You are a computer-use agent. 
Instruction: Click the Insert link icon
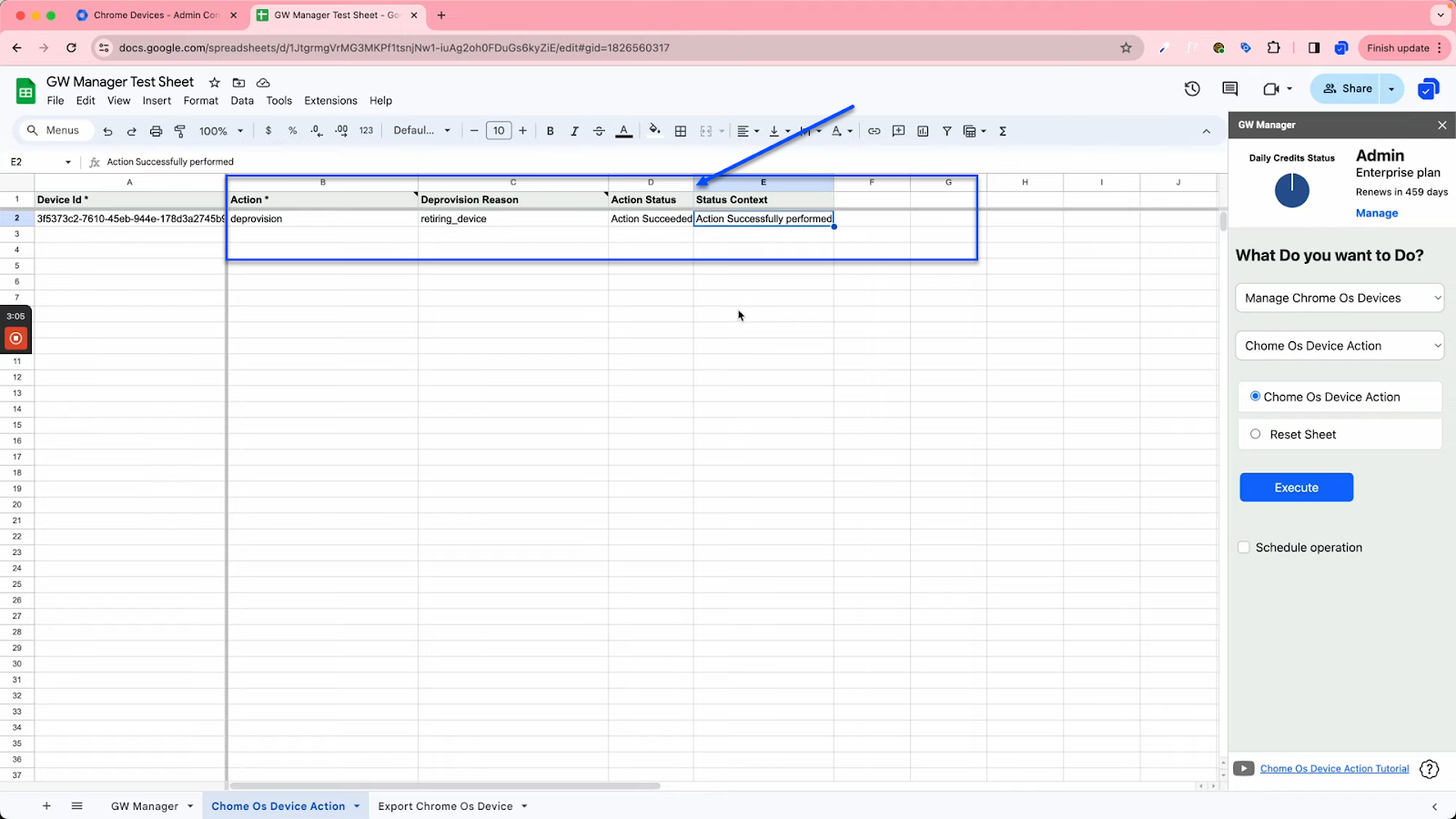tap(874, 131)
